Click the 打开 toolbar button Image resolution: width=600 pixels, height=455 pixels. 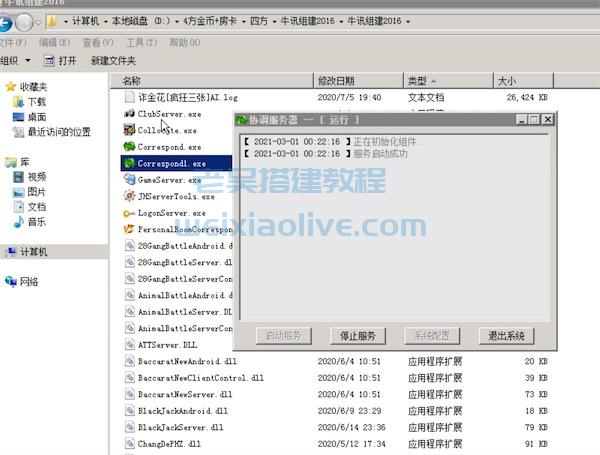[60, 60]
